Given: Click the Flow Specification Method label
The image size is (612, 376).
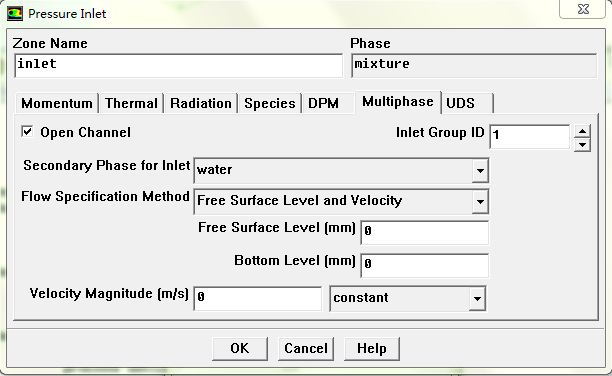Looking at the screenshot, I should 105,196.
